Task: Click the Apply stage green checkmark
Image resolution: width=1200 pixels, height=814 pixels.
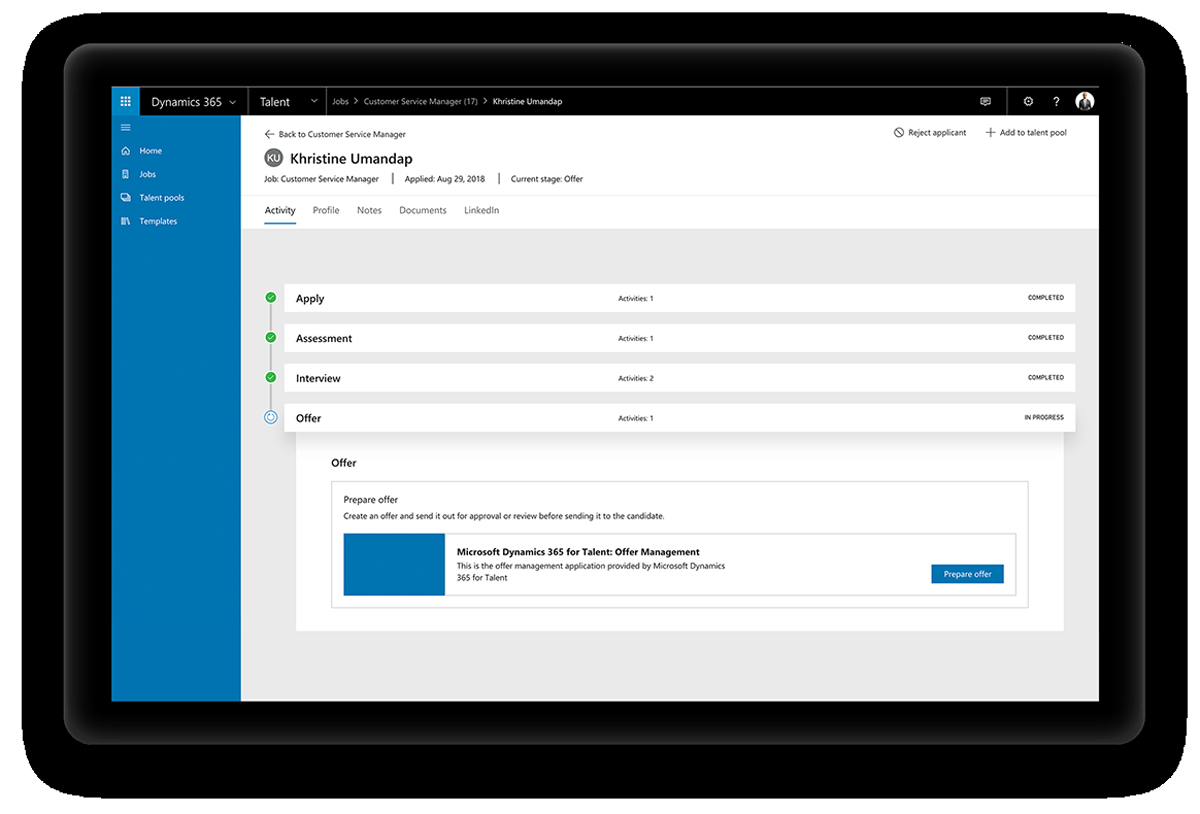Action: (x=270, y=298)
